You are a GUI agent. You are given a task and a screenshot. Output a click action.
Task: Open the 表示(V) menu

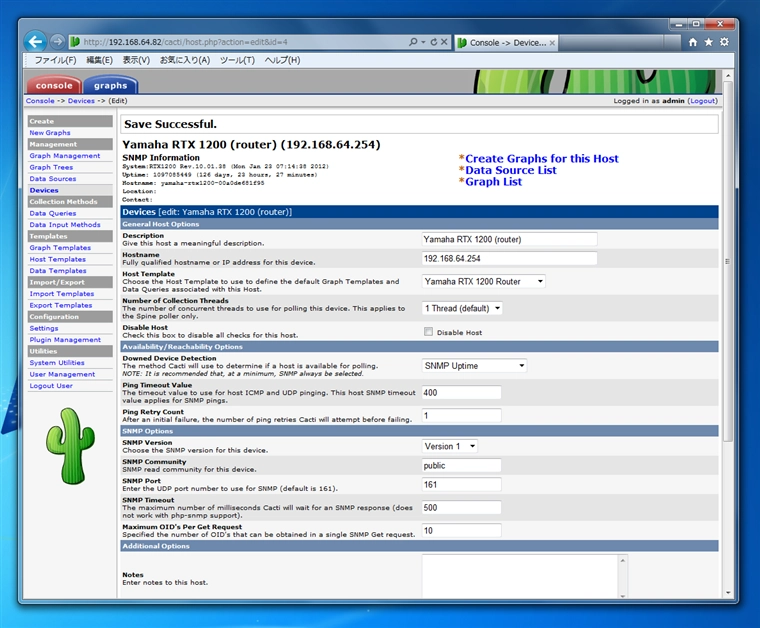click(136, 60)
